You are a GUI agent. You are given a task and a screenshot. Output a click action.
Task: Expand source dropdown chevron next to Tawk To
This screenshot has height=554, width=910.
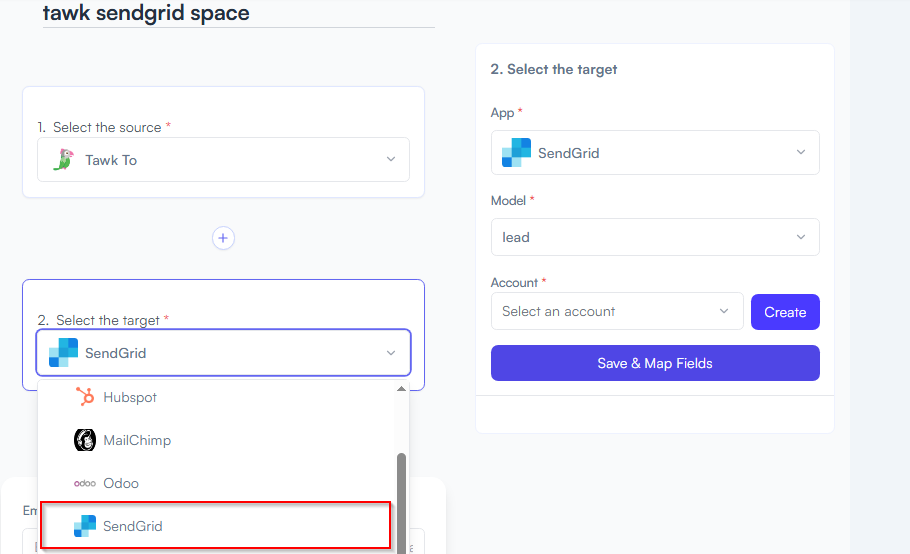point(391,159)
